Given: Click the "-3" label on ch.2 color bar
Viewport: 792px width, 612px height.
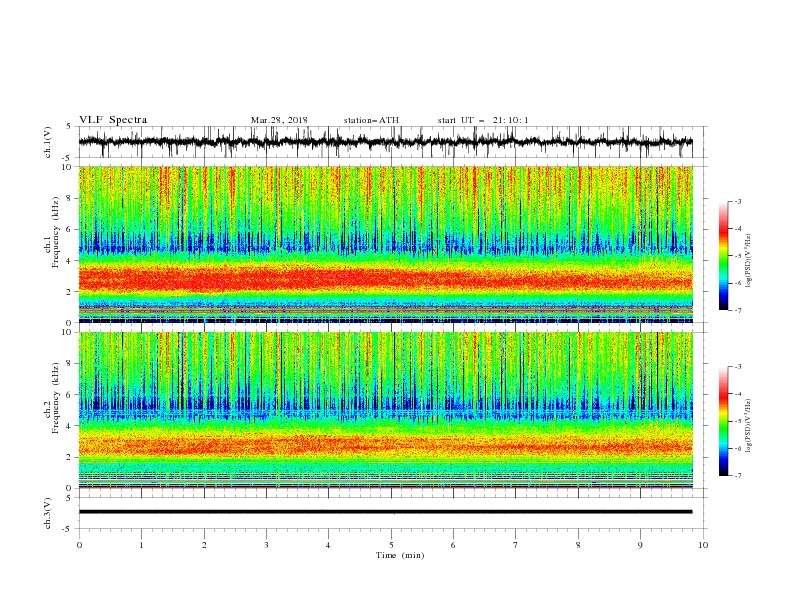Looking at the screenshot, I should point(738,367).
